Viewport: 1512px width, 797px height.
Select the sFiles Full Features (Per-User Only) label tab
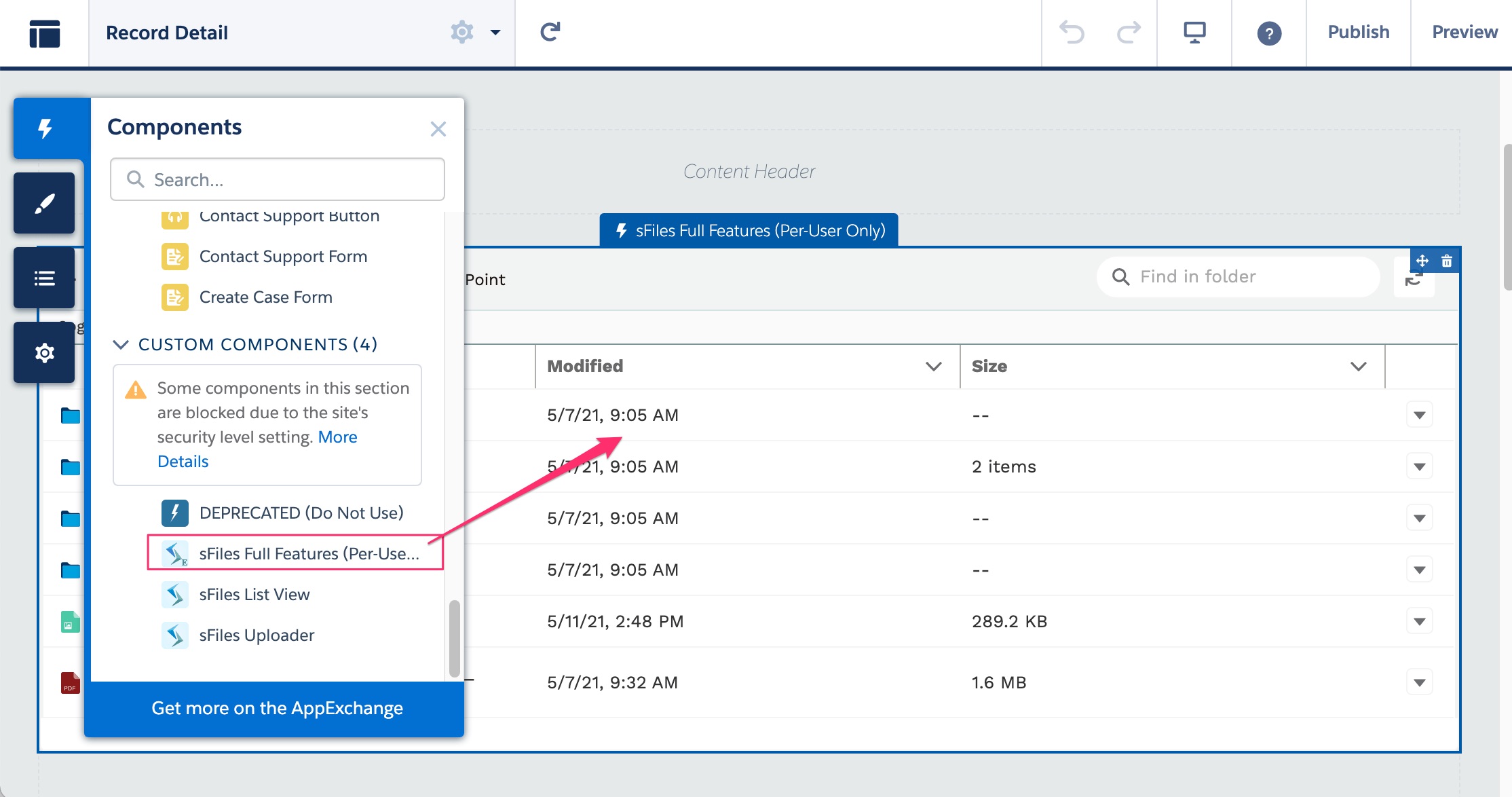click(x=749, y=230)
